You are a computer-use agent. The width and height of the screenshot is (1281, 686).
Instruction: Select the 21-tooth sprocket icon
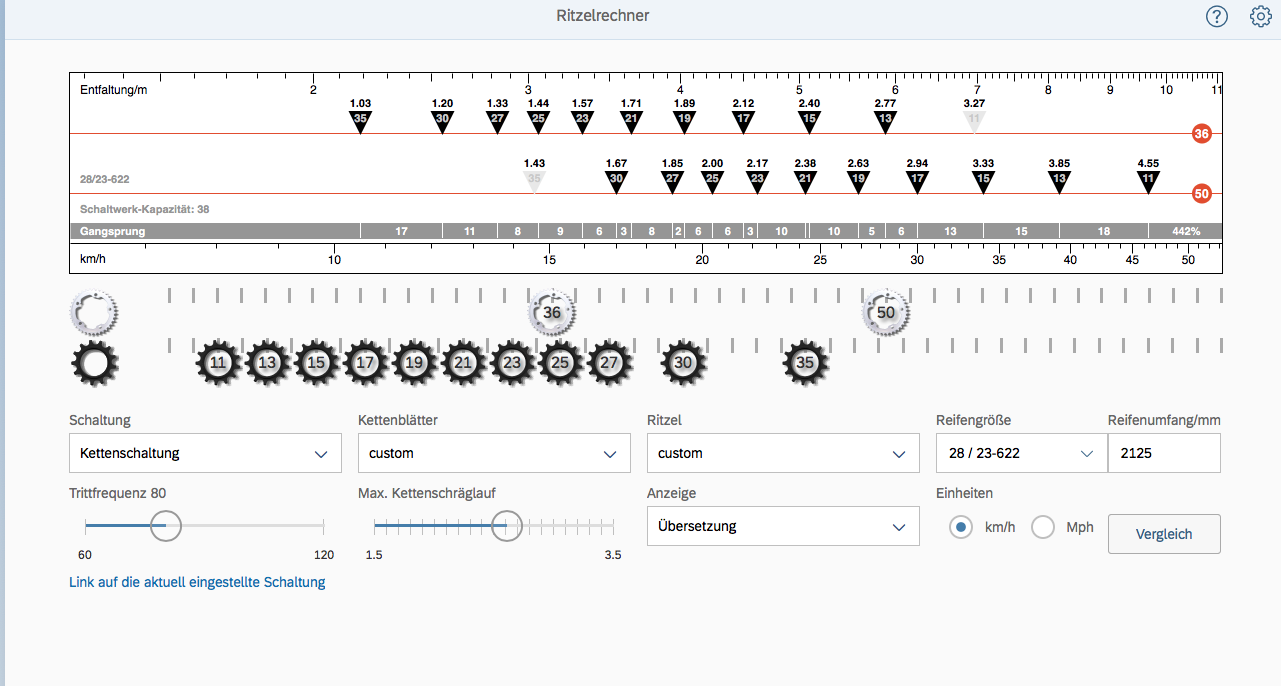(x=463, y=363)
